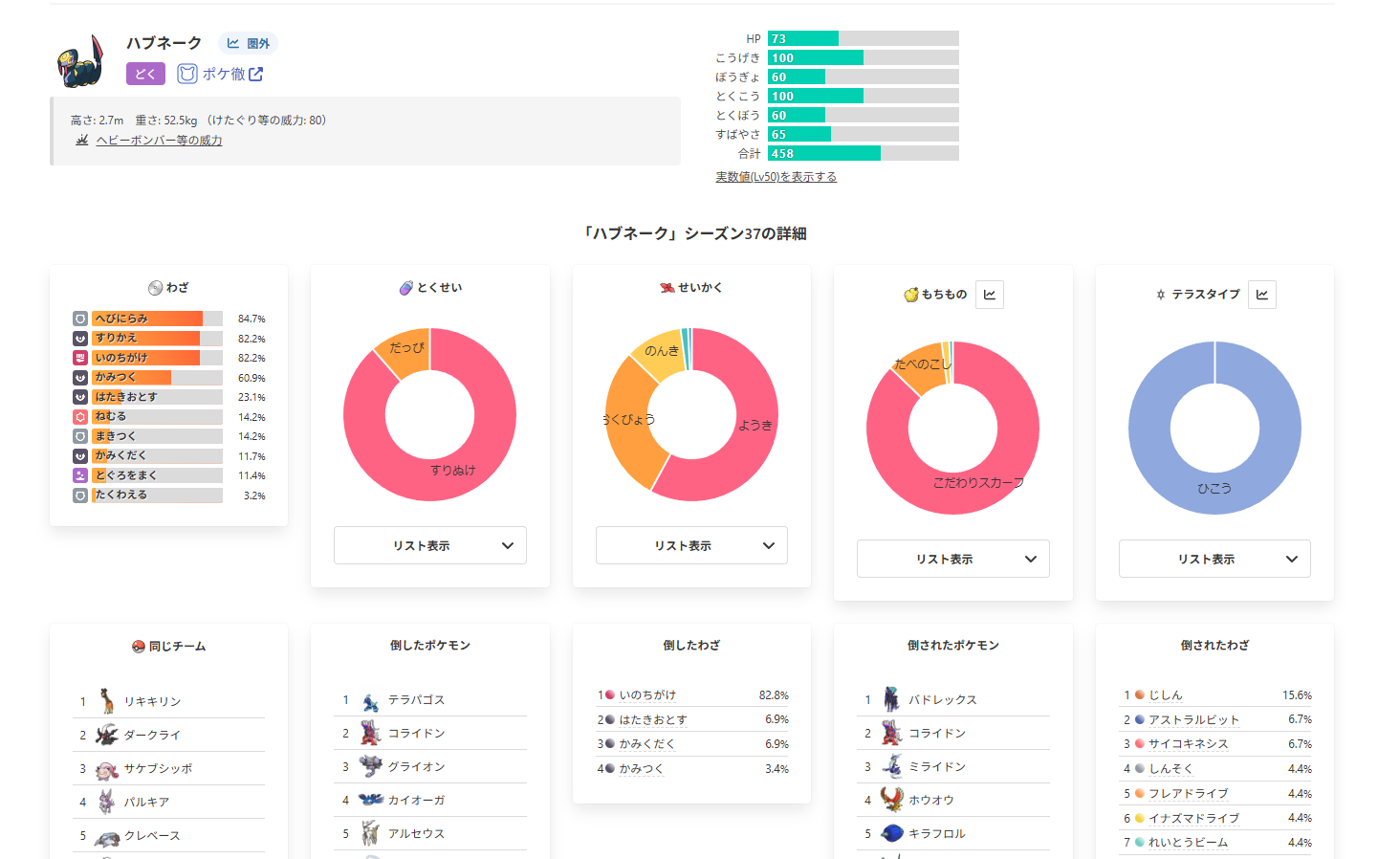1400x859 pixels.
Task: Click the chart icon beside テラスタイプ
Action: coord(1262,295)
